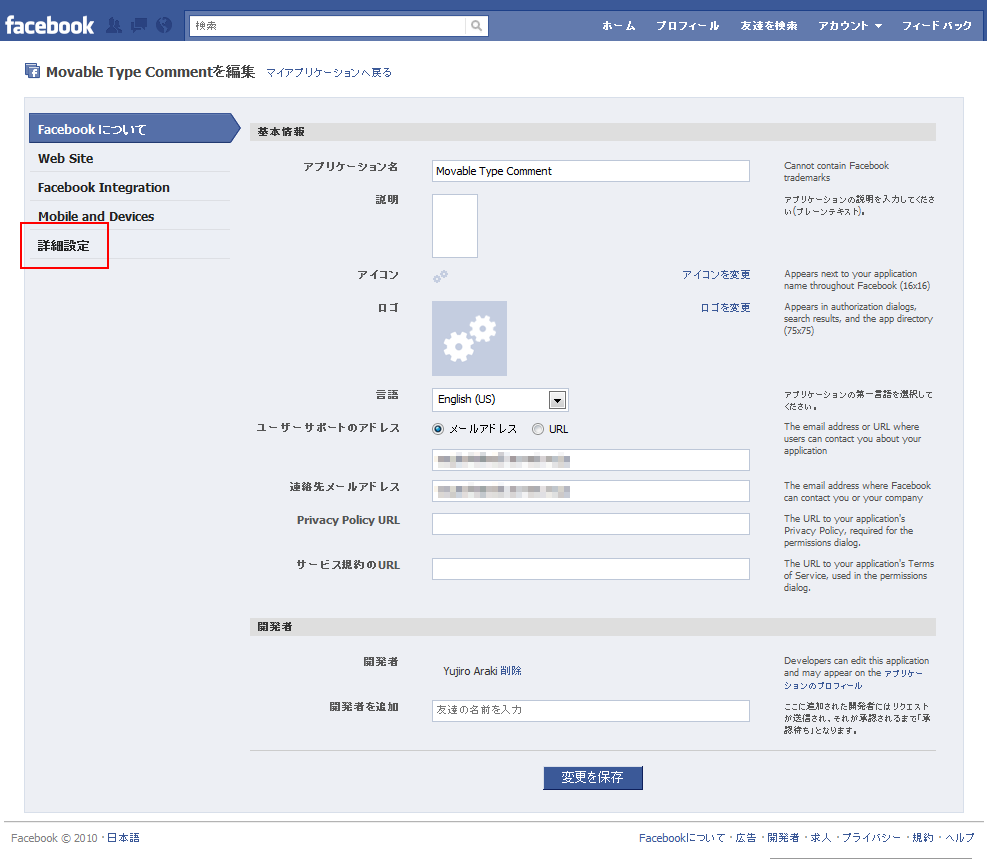Open the アプリケーションのプロフィール link
The width and height of the screenshot is (987, 859).
[854, 679]
